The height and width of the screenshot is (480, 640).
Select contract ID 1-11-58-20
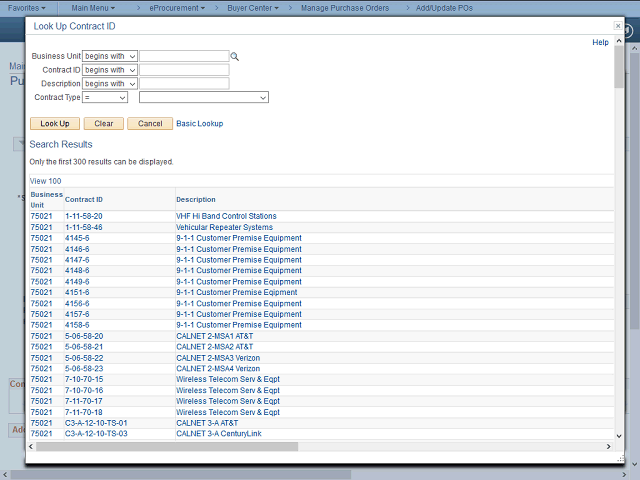point(84,216)
